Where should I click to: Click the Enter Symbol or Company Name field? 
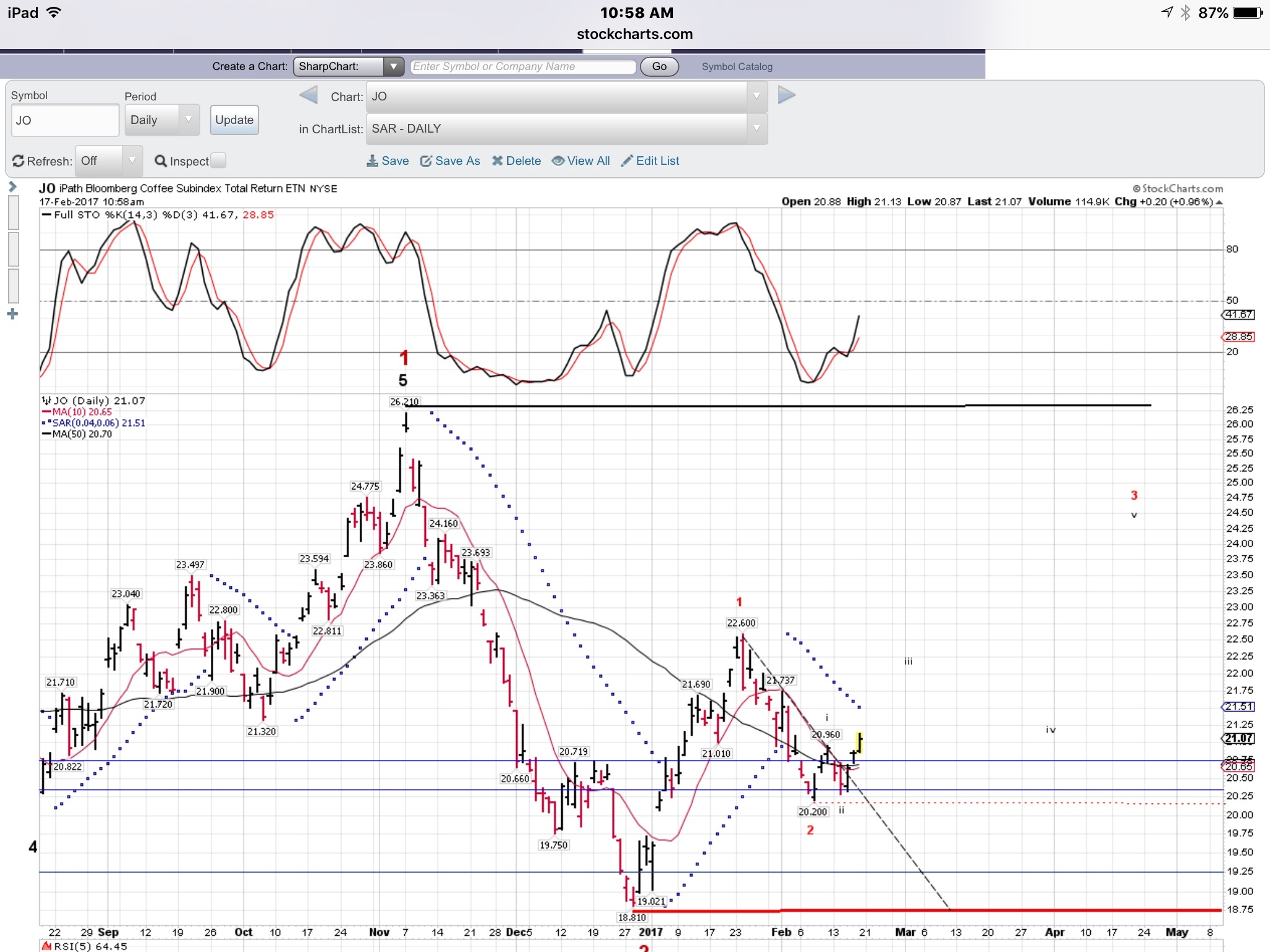[522, 67]
